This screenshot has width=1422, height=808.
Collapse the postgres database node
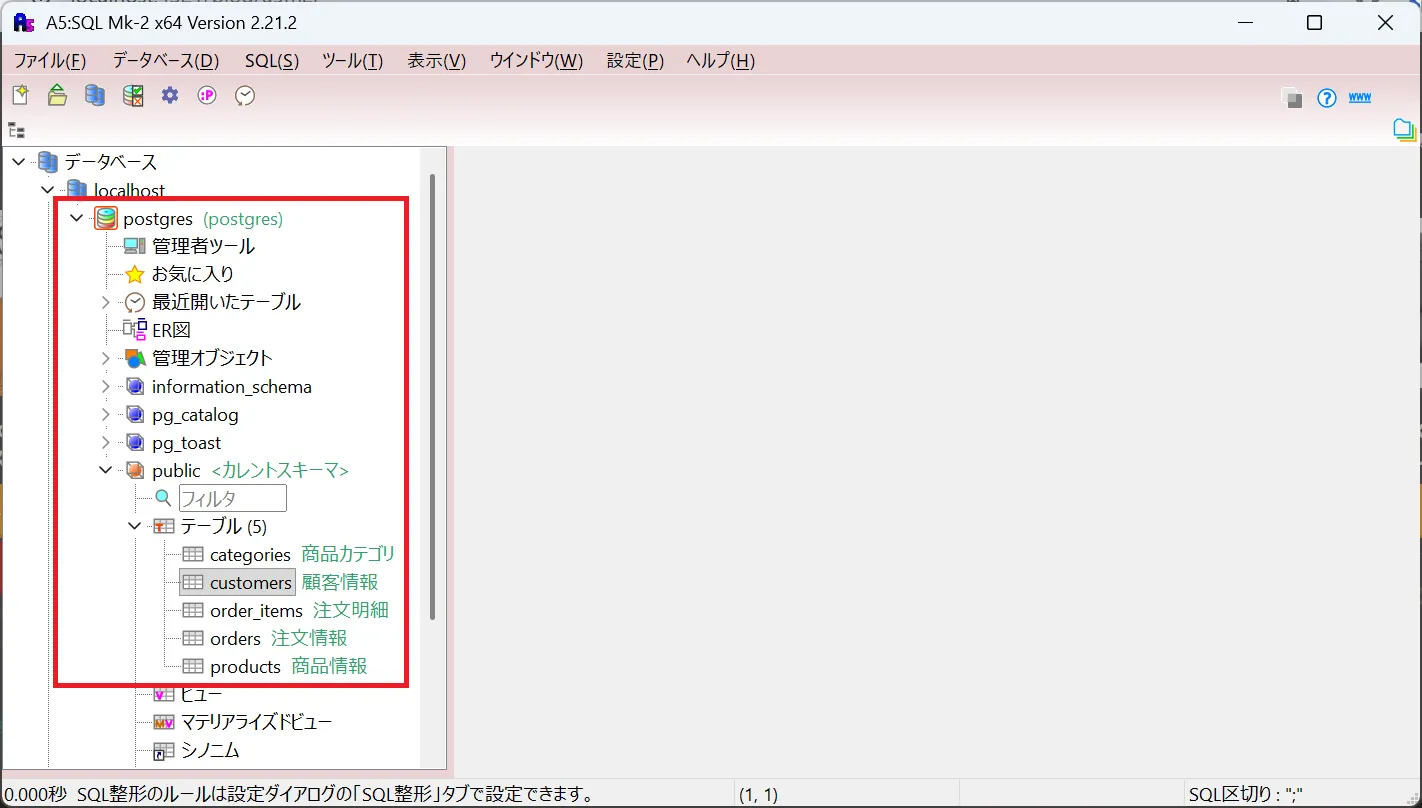76,218
